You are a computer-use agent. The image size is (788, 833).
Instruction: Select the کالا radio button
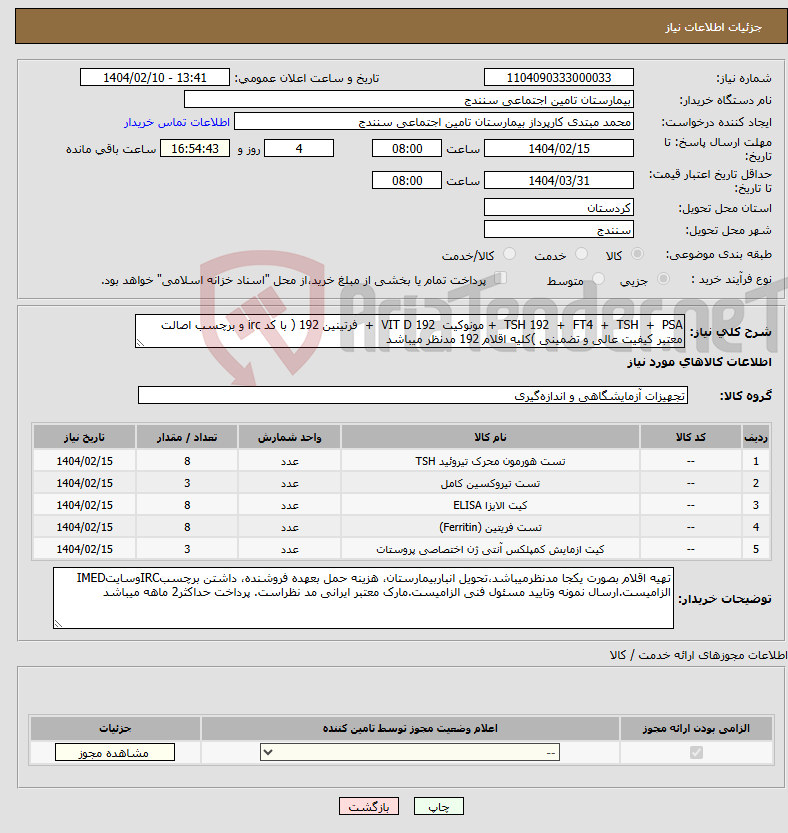[637, 254]
